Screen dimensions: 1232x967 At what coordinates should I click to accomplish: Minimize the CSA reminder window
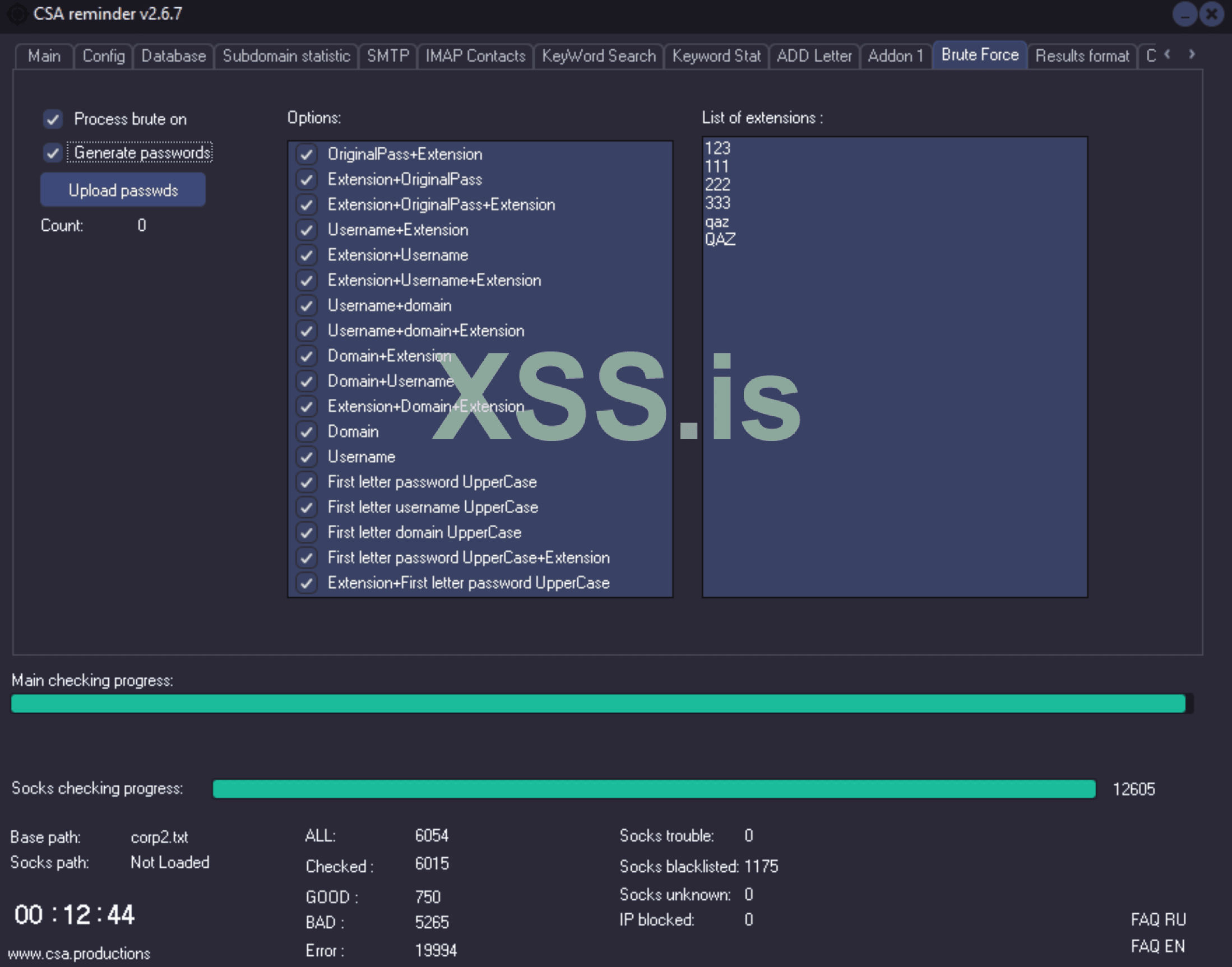pos(1184,14)
